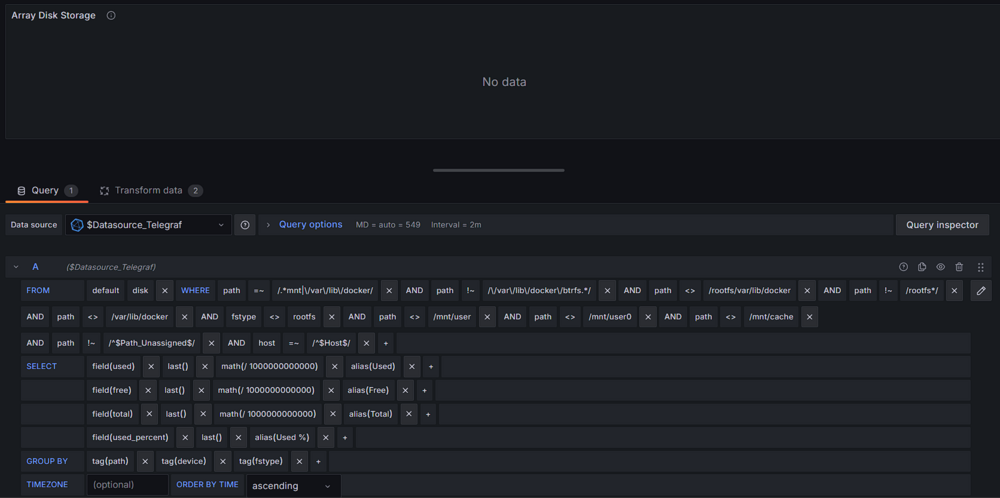Remove field(total) from SELECT
Viewport: 1000px width, 498px height.
pos(149,414)
